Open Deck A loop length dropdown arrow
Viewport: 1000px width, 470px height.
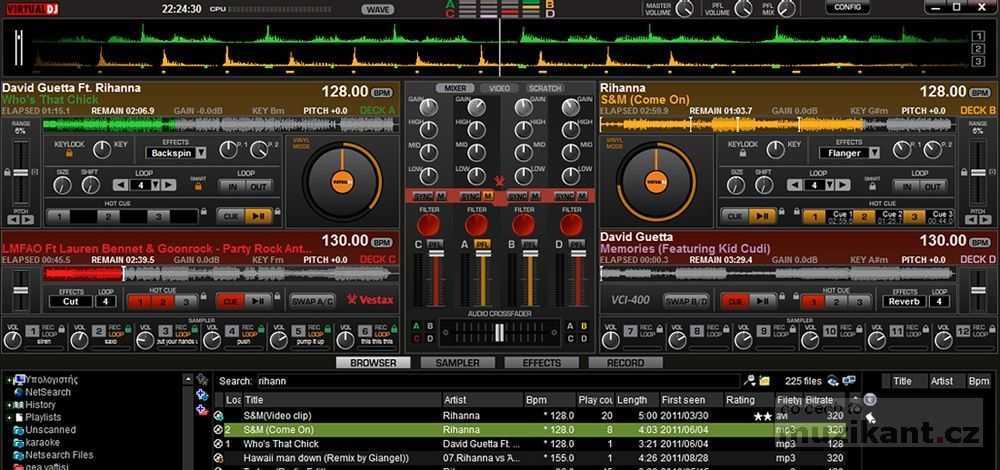point(155,185)
